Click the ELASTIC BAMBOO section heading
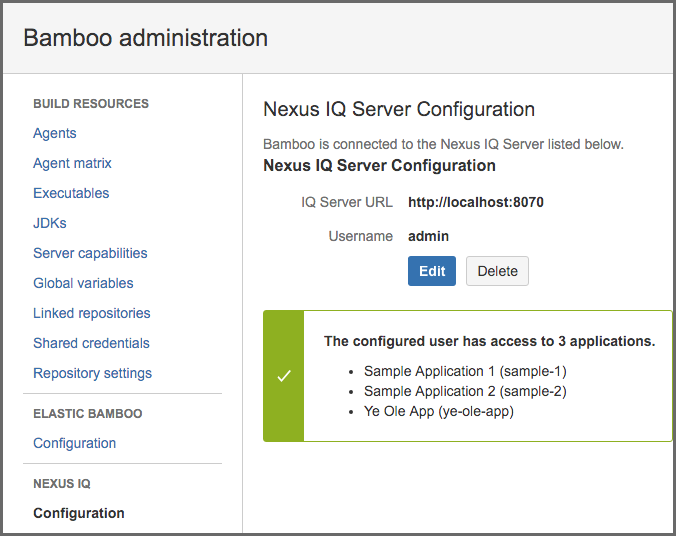The width and height of the screenshot is (676, 536). pos(88,414)
